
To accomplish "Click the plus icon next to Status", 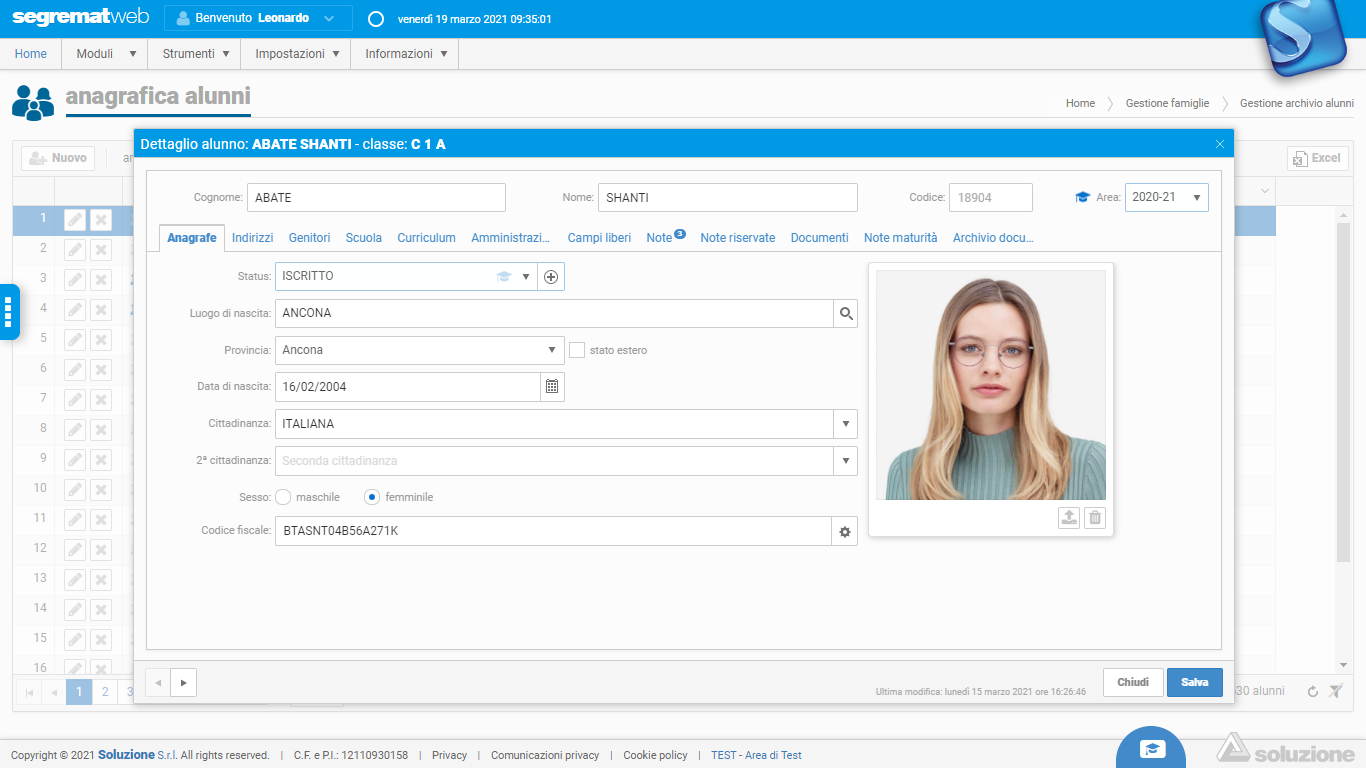I will 551,277.
